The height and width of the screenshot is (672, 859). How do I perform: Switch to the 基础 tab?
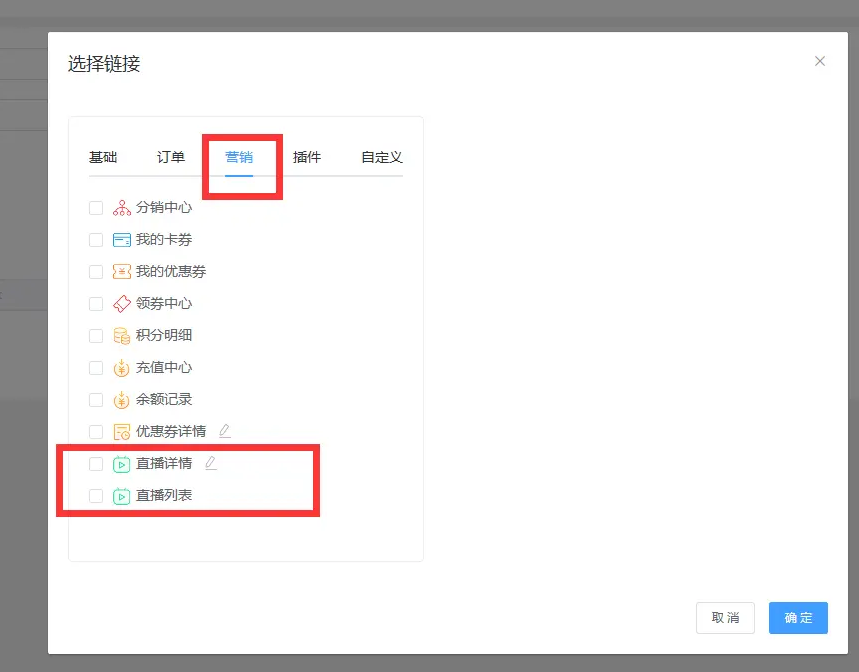(x=103, y=158)
